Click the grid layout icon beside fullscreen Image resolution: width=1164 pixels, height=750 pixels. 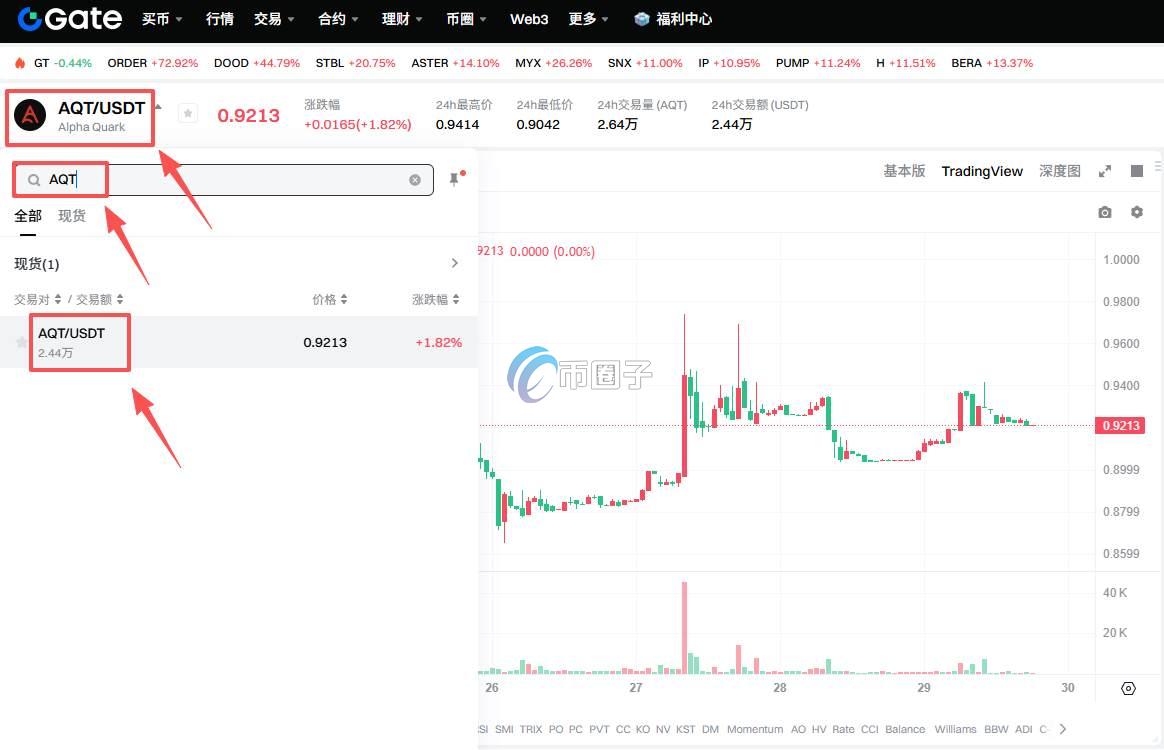(1137, 171)
